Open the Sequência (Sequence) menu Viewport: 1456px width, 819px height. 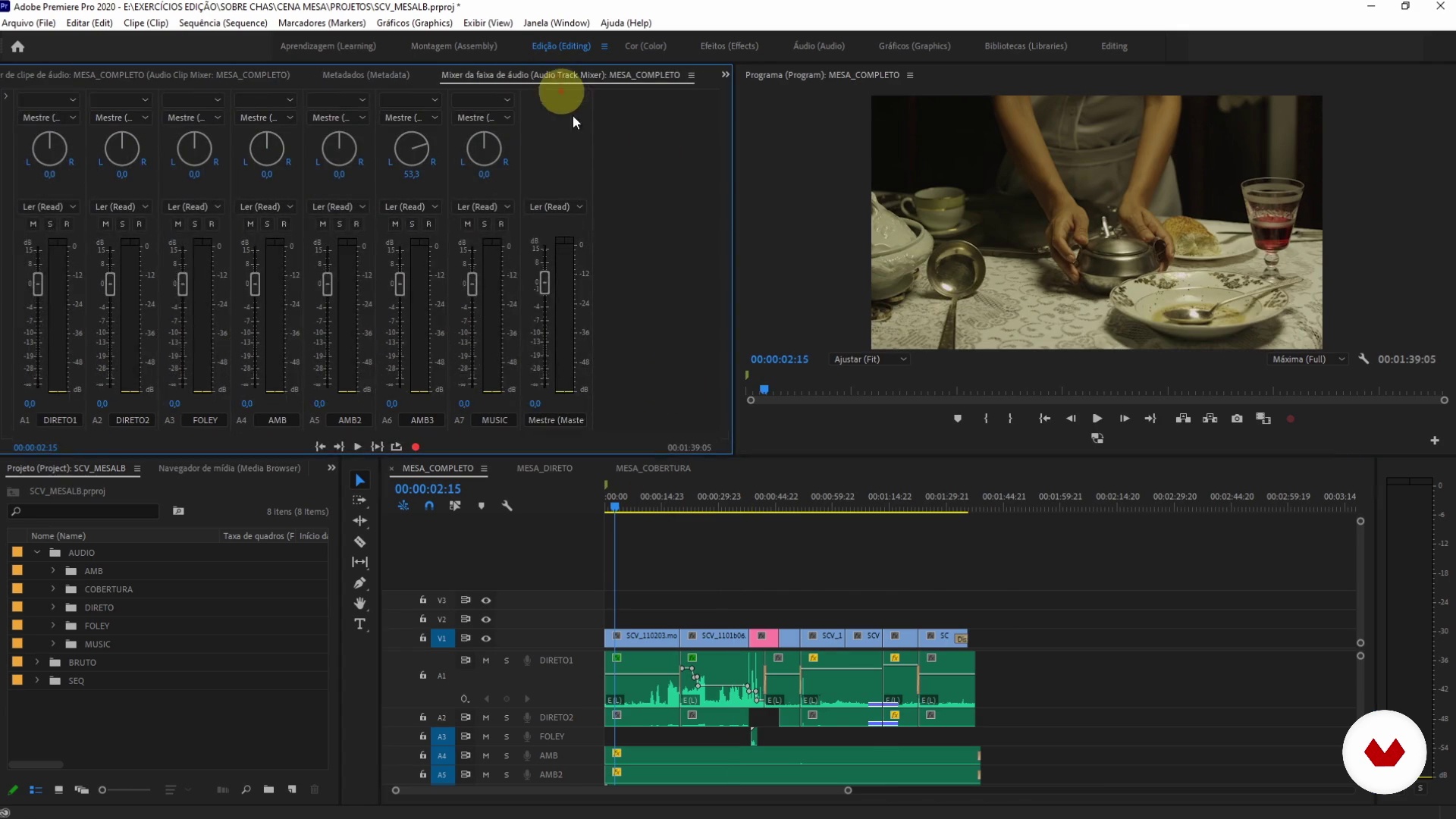[223, 23]
